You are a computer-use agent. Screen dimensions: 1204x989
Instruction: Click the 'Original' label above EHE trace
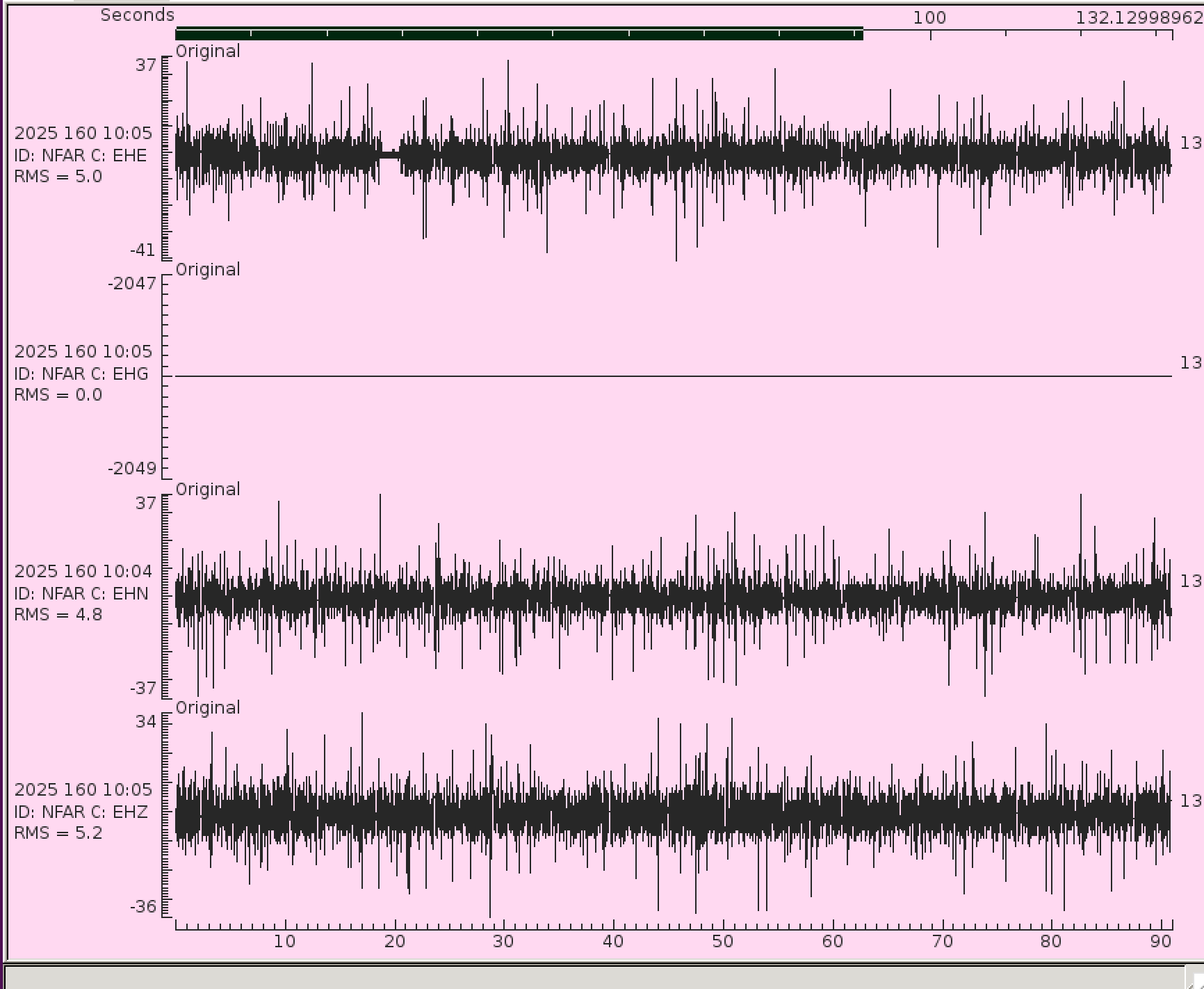pyautogui.click(x=208, y=51)
